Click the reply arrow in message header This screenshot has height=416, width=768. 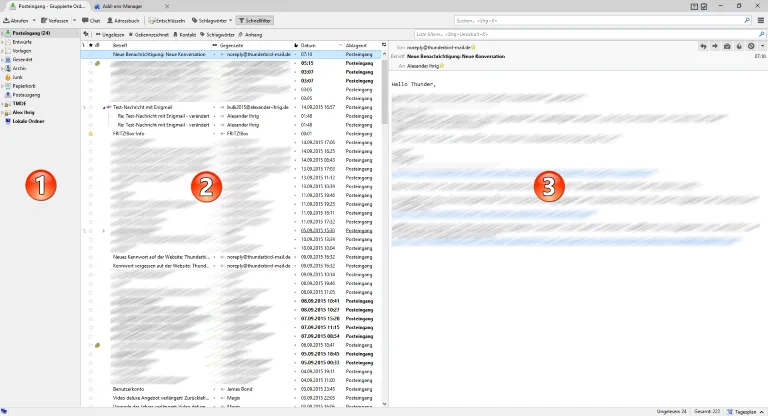(x=703, y=46)
